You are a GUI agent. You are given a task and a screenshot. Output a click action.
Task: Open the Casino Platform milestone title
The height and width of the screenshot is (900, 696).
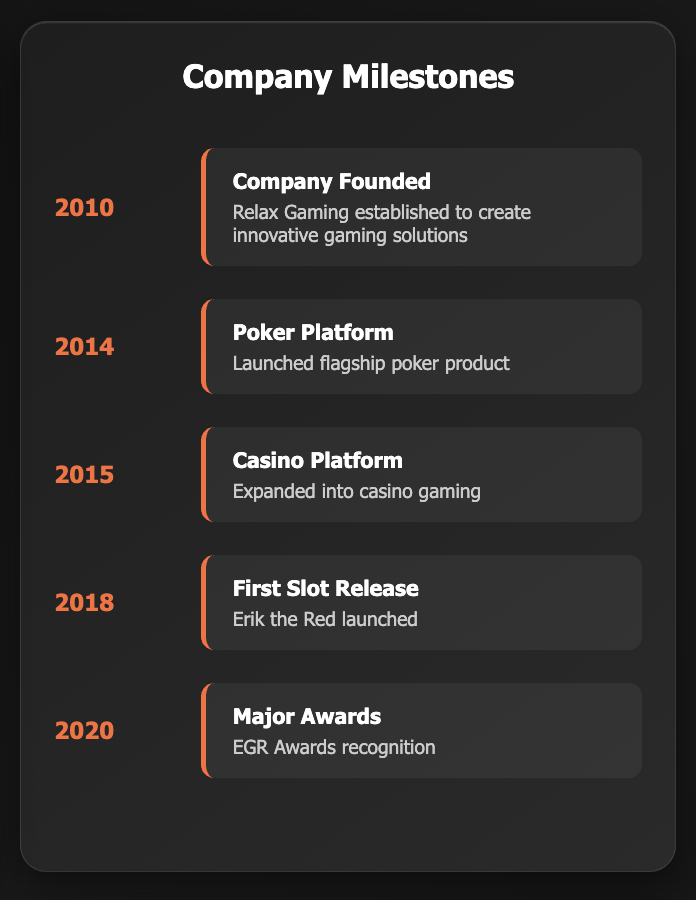pyautogui.click(x=317, y=460)
